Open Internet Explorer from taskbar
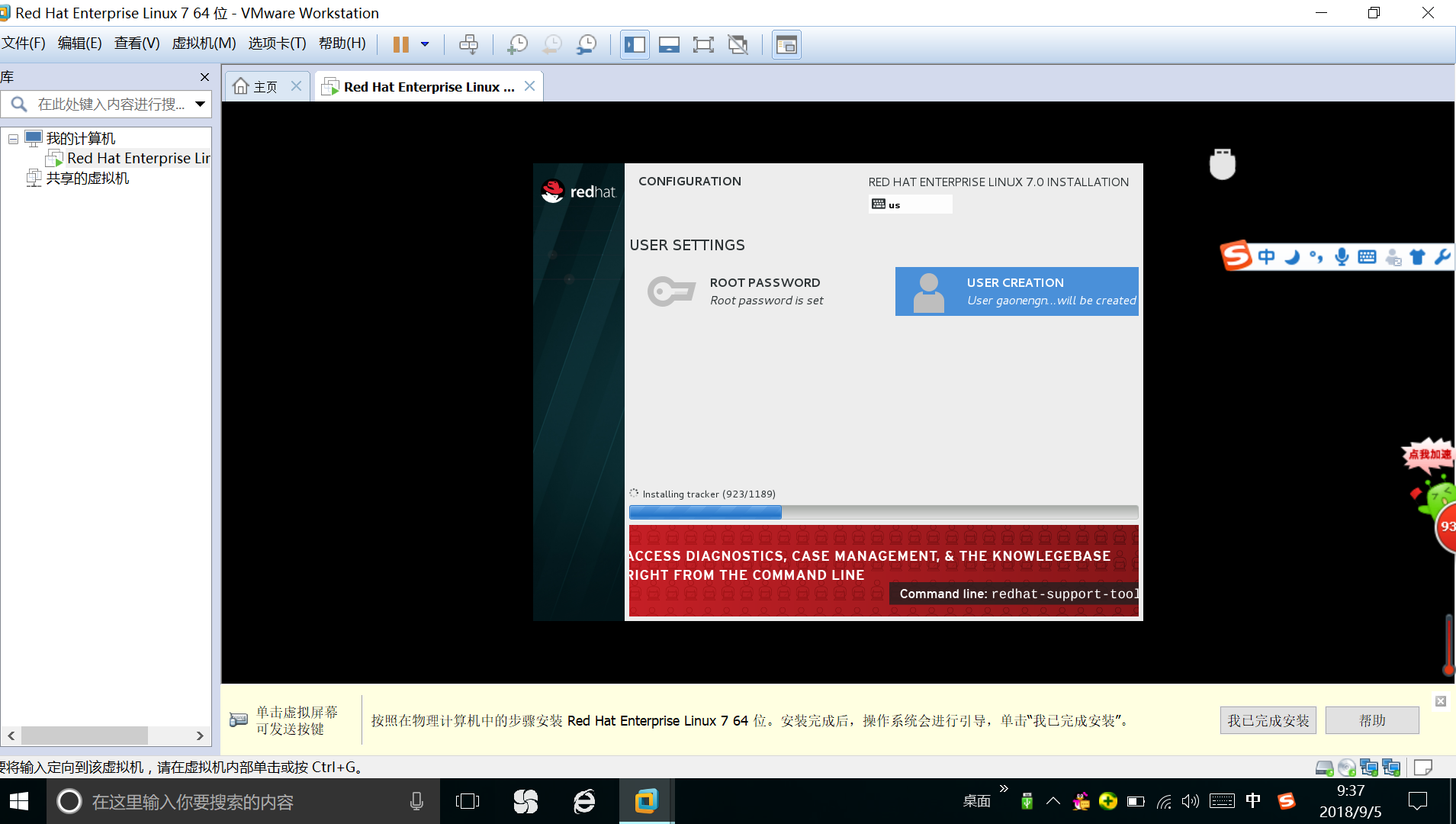1456x824 pixels. 585,801
